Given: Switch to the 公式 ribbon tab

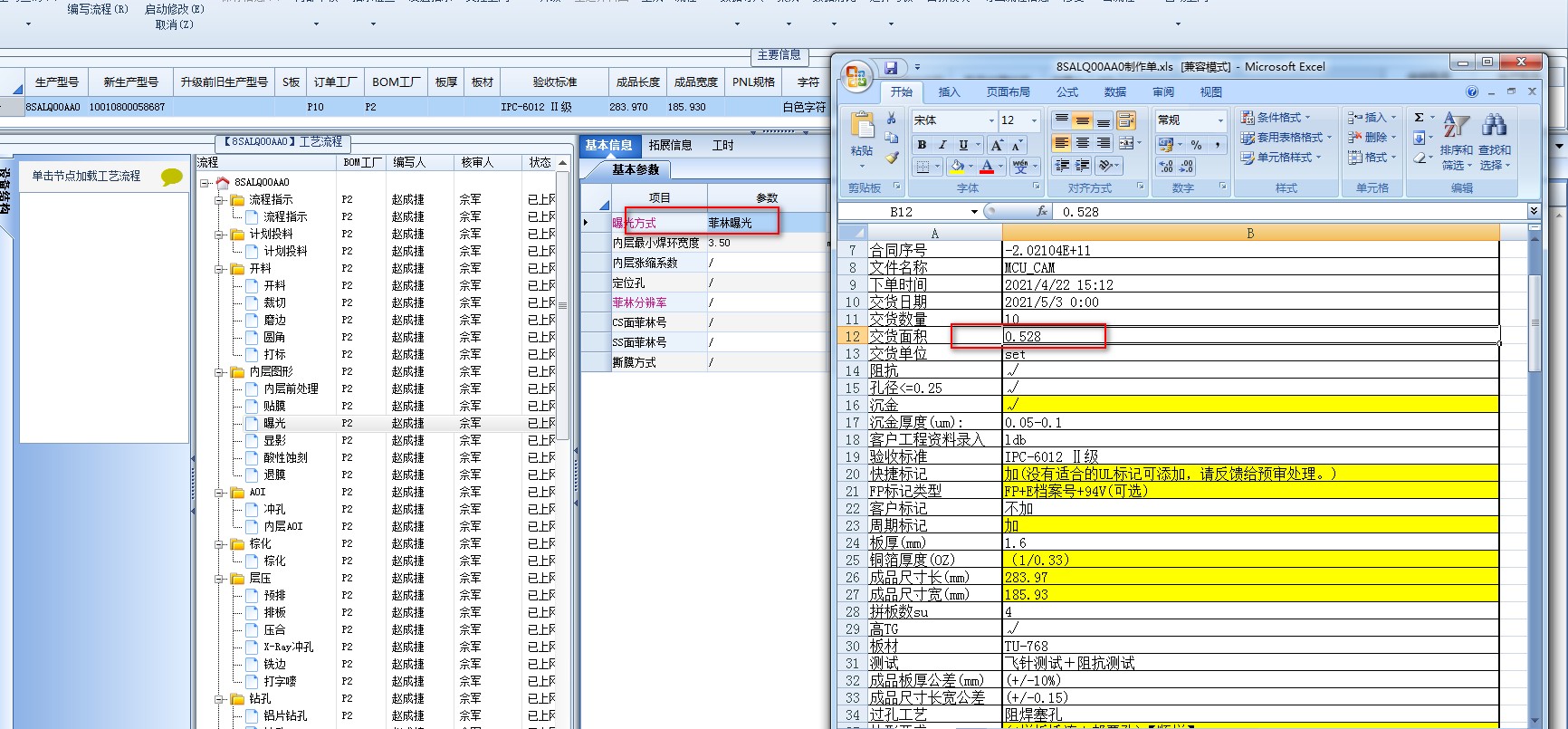Looking at the screenshot, I should (x=1067, y=92).
